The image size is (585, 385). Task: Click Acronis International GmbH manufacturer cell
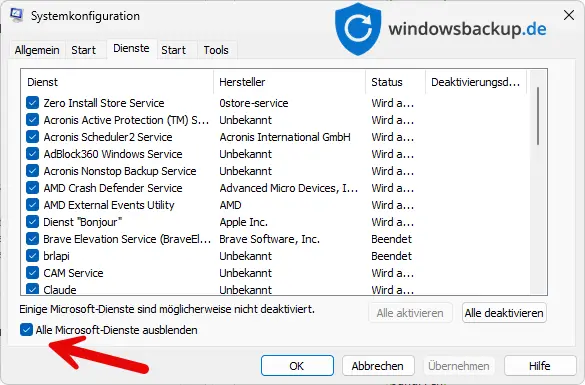(x=285, y=137)
